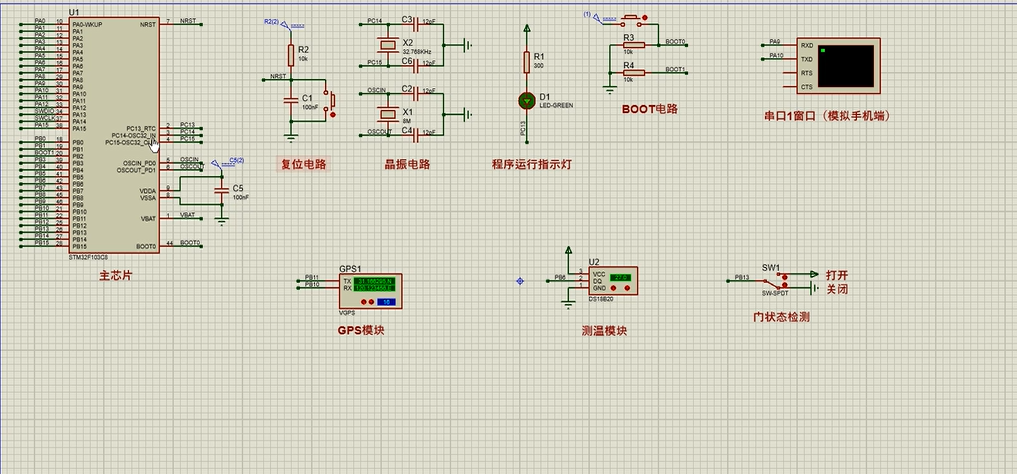Click the BOOT0 pin label on U1
The width and height of the screenshot is (1017, 474).
coord(146,246)
